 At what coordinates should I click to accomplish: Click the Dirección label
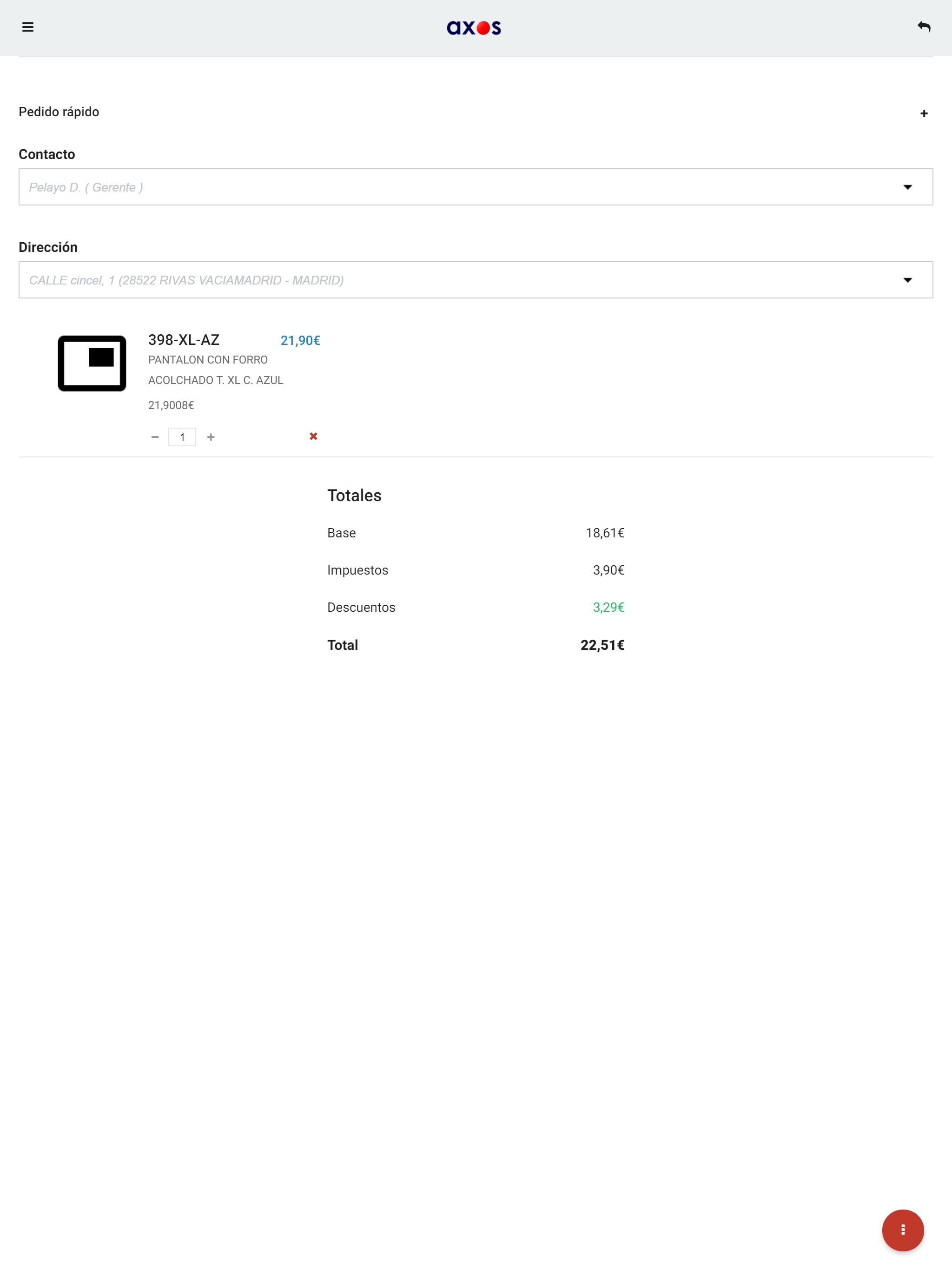pos(48,247)
